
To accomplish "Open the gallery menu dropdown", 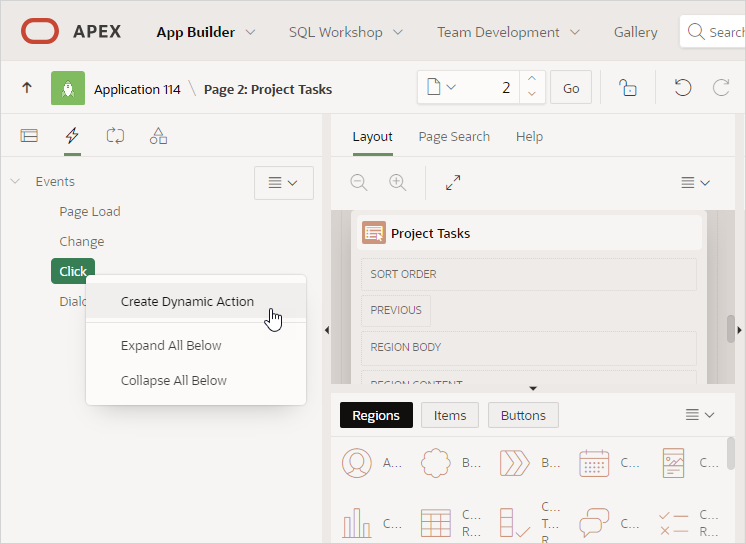I will 699,415.
